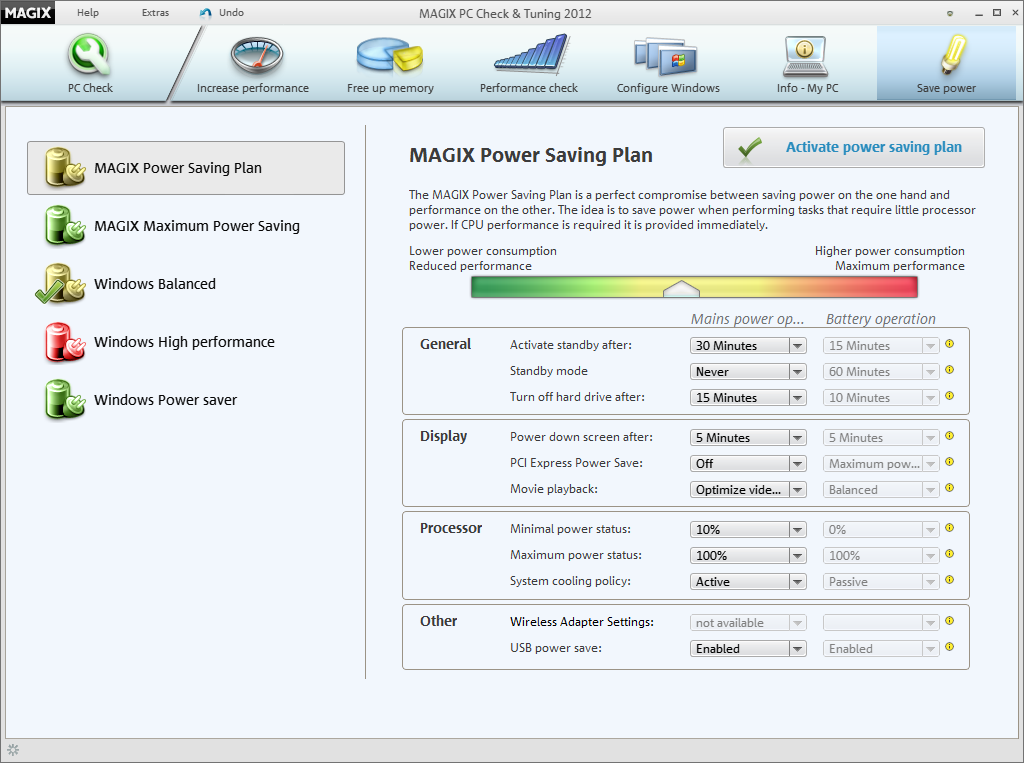
Task: Click the Windows Balanced battery icon
Action: tap(61, 284)
